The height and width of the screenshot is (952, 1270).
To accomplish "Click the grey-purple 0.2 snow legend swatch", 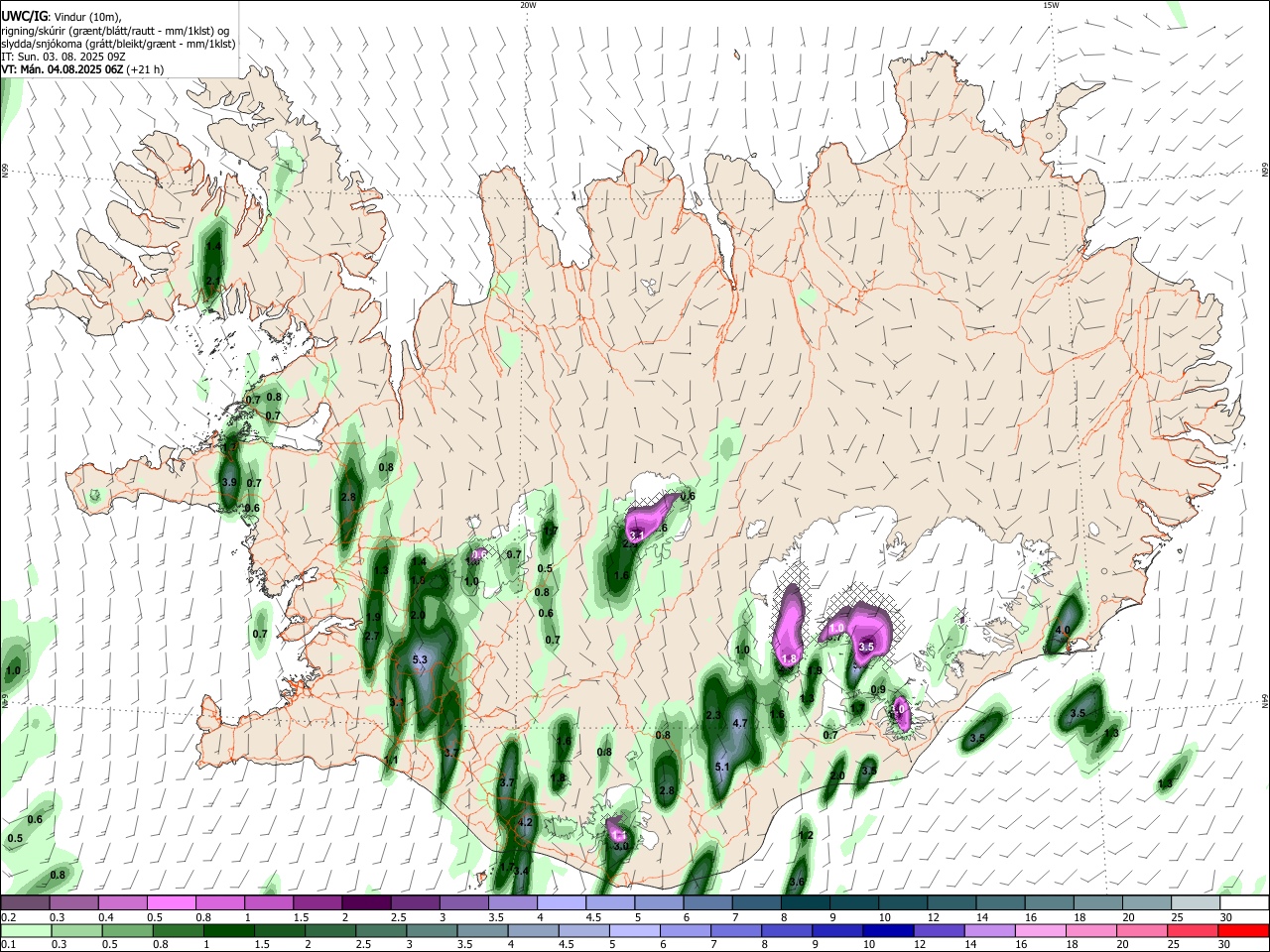I will click(25, 903).
